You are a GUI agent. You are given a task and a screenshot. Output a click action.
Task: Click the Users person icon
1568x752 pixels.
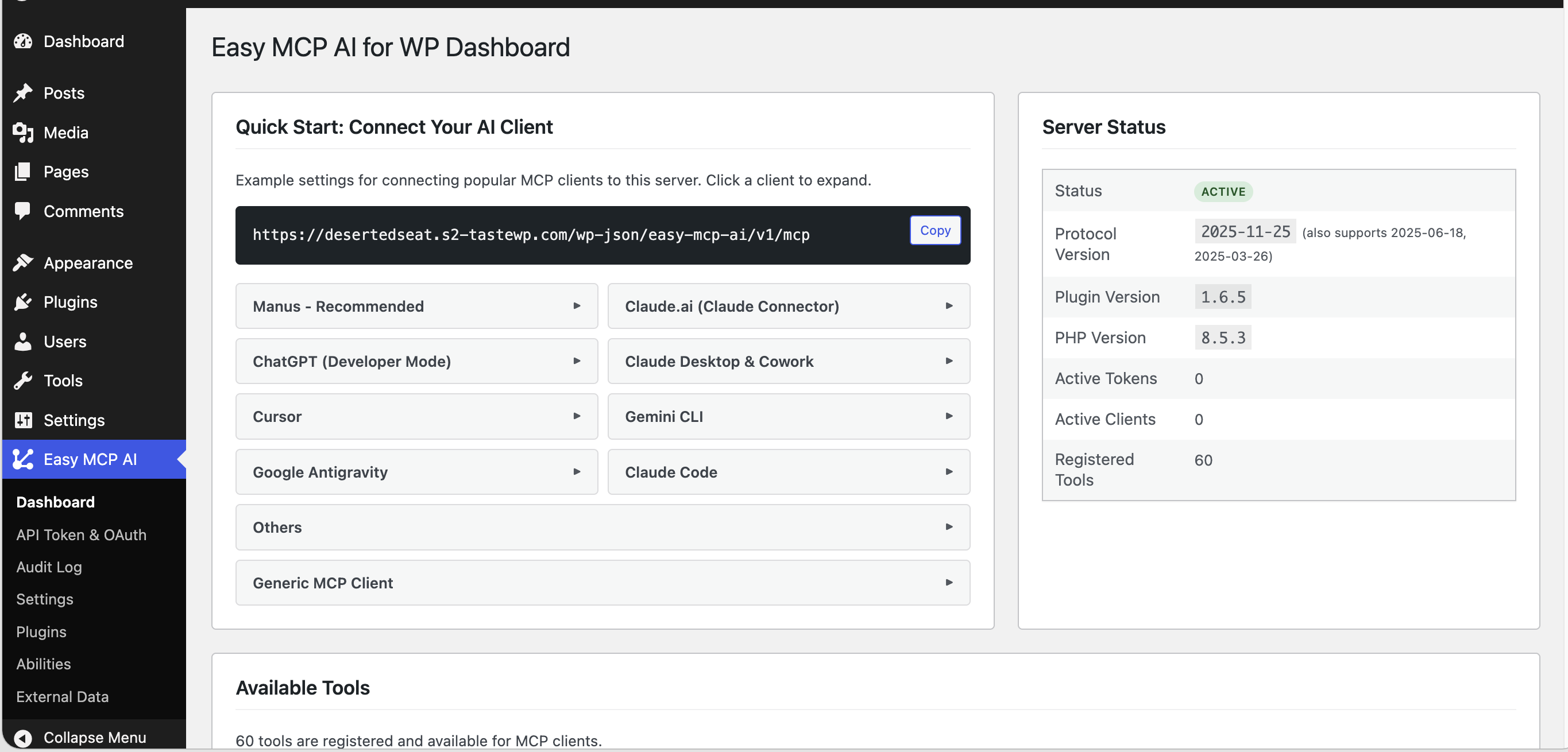tap(23, 342)
